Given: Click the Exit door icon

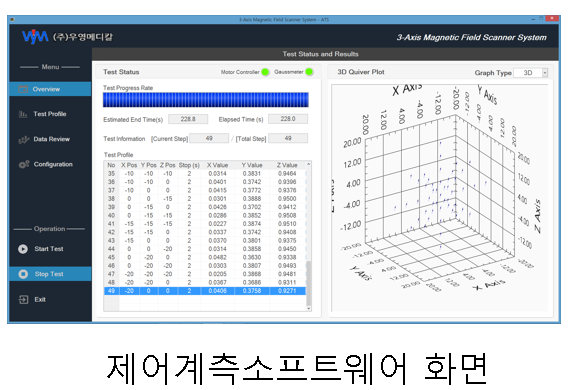Looking at the screenshot, I should 23,300.
